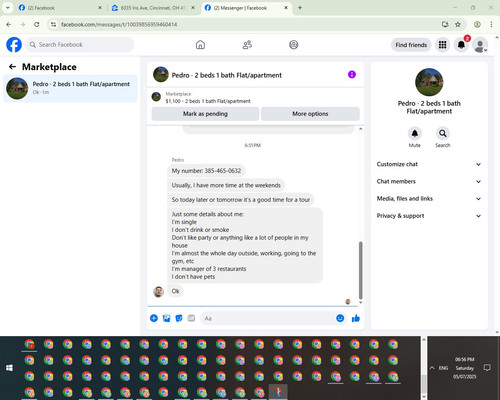Image resolution: width=500 pixels, height=400 pixels.
Task: Go back using the Marketplace back arrow
Action: pyautogui.click(x=12, y=67)
